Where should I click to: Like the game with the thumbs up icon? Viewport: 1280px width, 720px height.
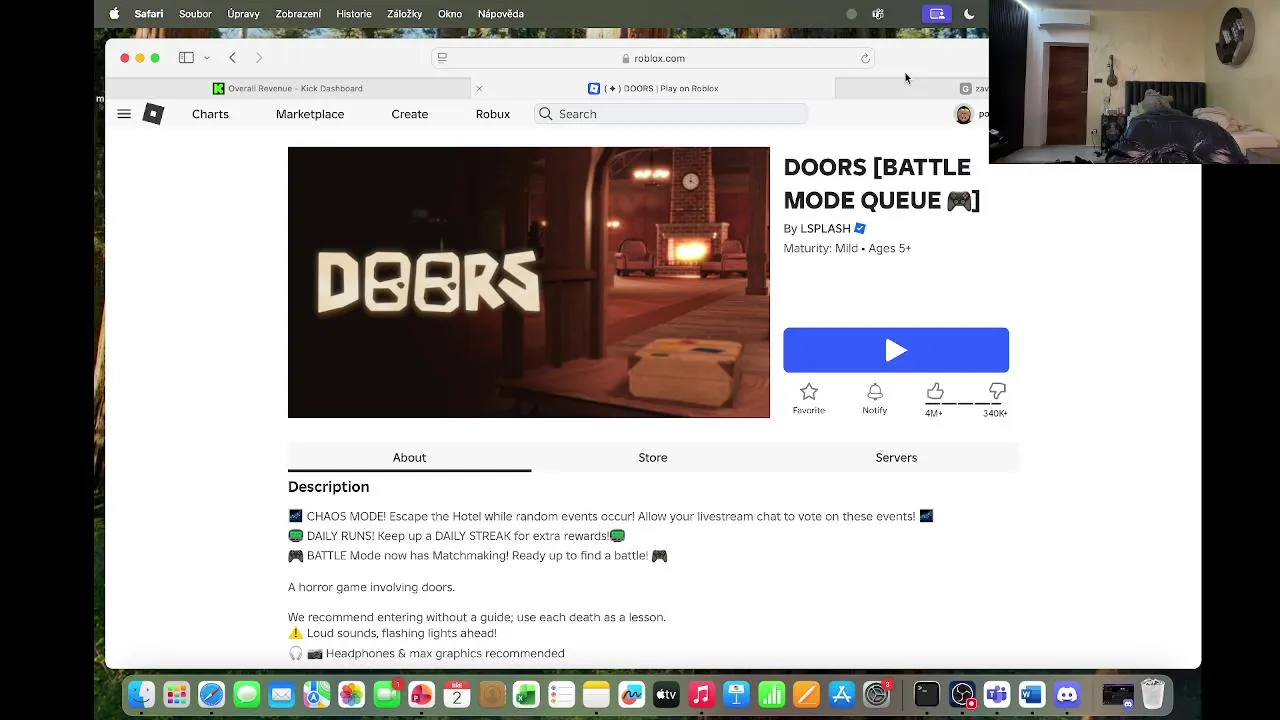(935, 391)
